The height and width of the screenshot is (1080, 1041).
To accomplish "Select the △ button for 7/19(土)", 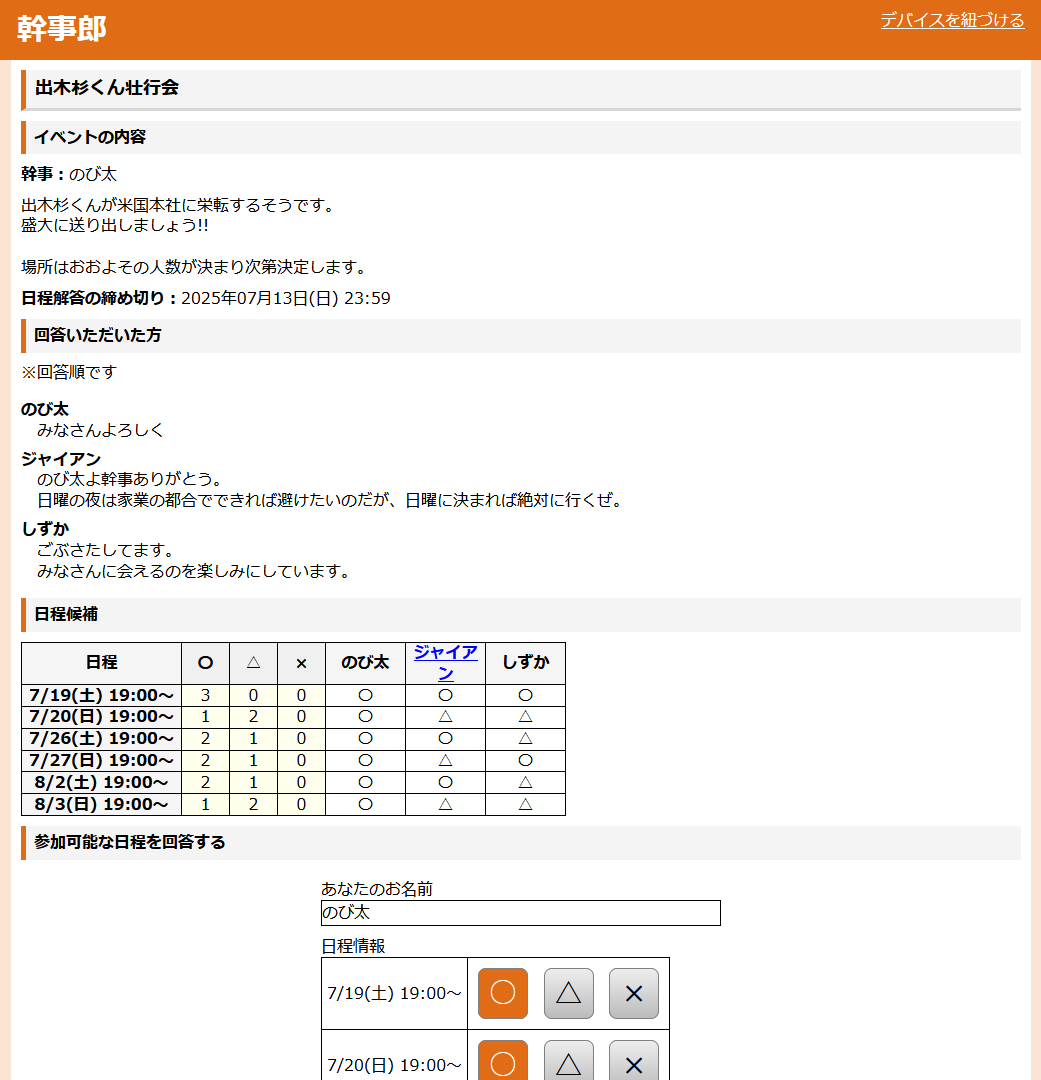I will (569, 993).
